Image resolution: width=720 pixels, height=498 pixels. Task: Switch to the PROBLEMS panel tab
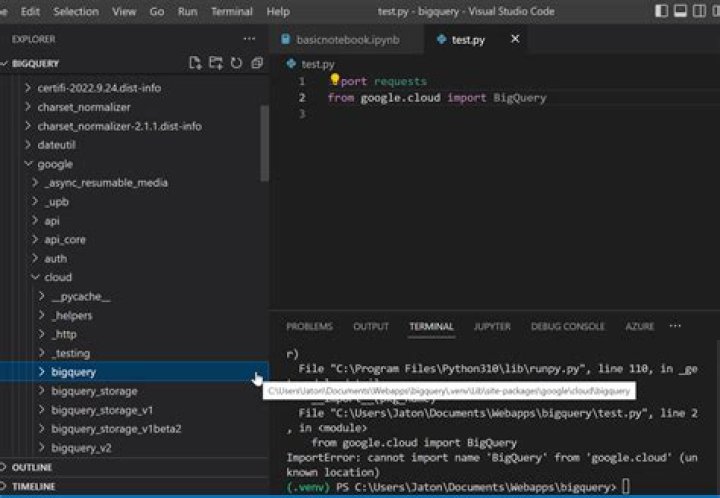click(x=309, y=326)
